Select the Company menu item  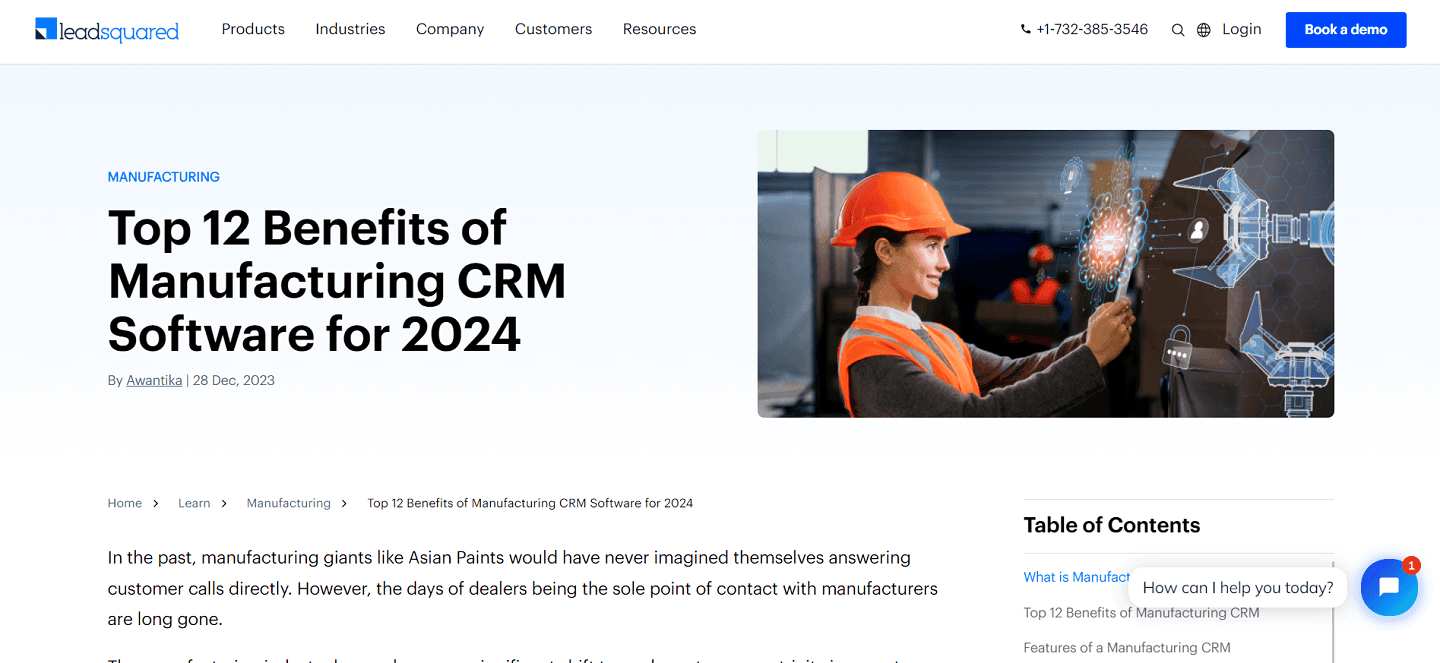[450, 29]
